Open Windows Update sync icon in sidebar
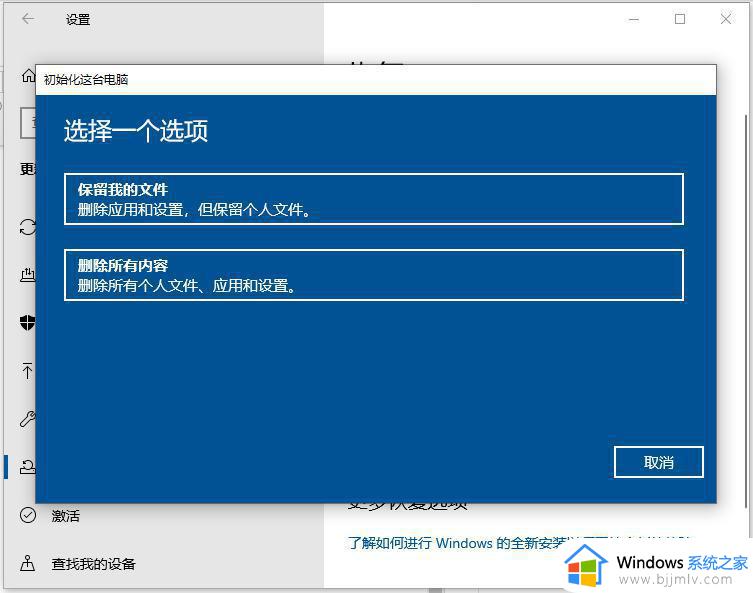The height and width of the screenshot is (593, 753). [x=27, y=227]
